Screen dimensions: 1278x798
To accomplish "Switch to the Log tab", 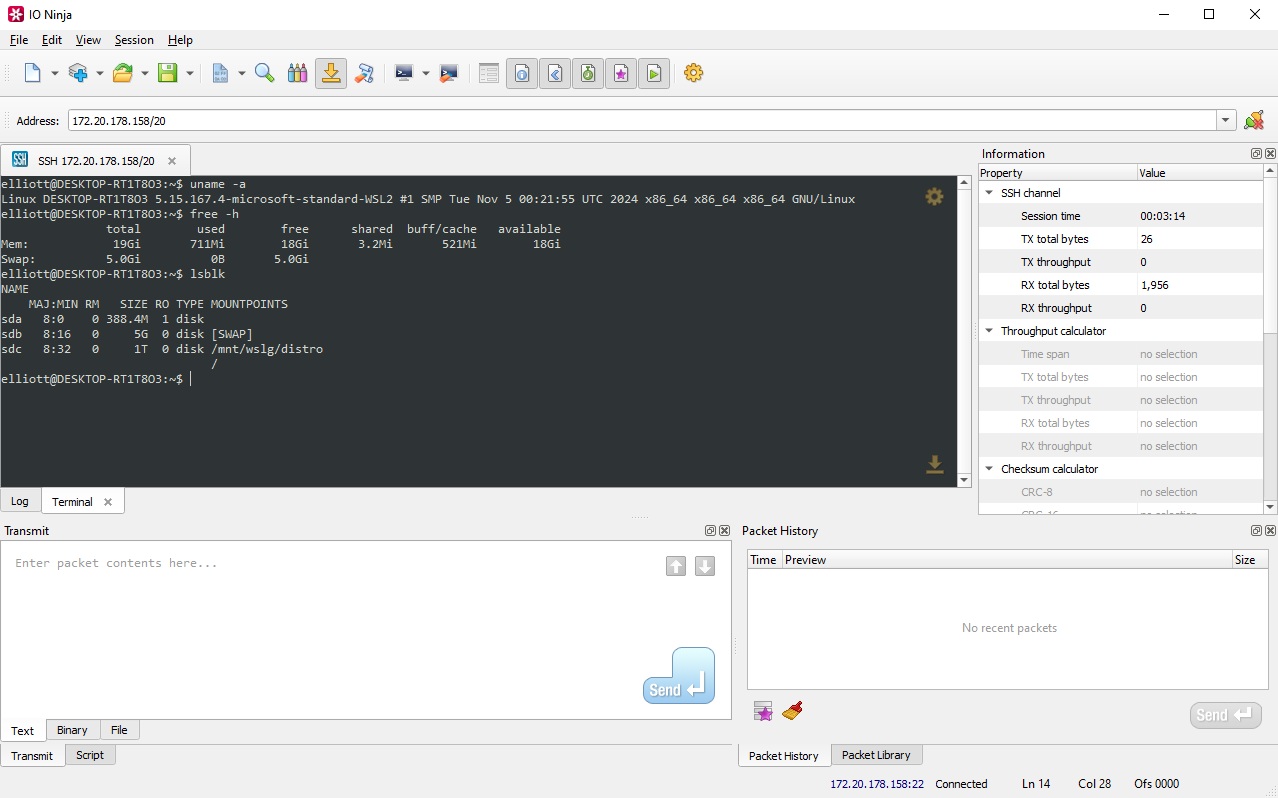I will pos(20,502).
